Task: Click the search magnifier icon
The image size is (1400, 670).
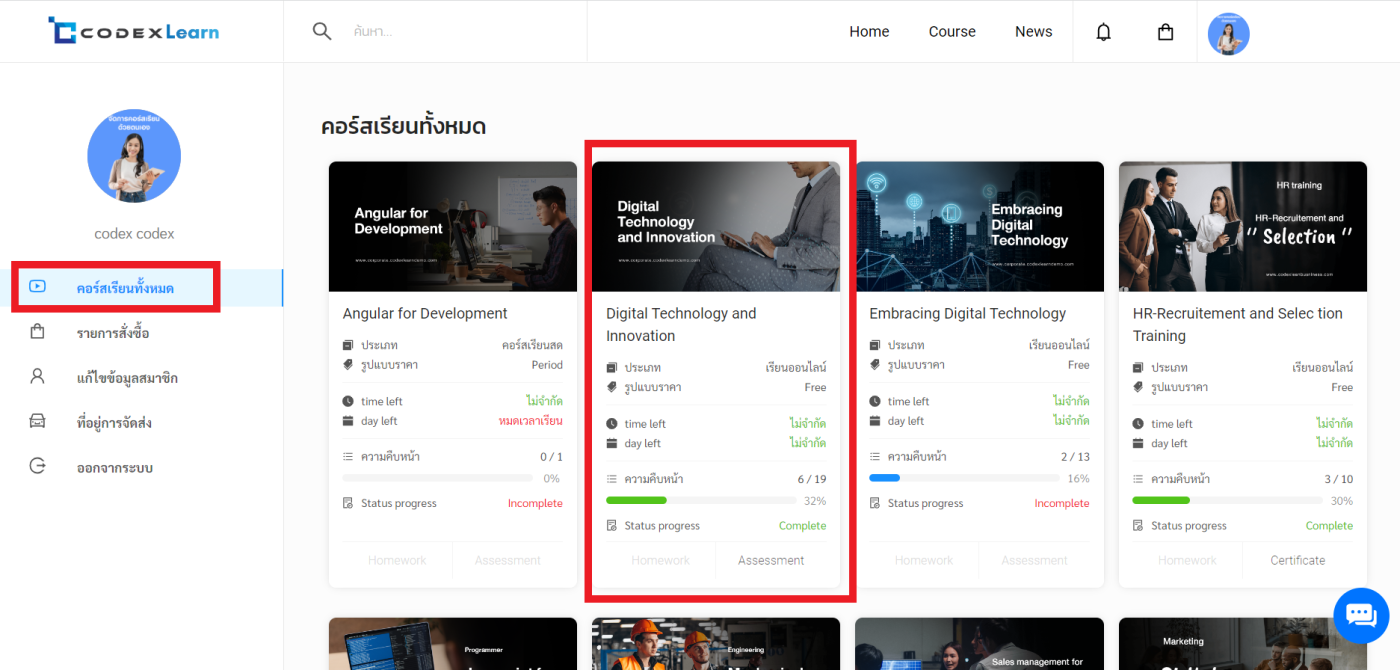Action: point(322,31)
